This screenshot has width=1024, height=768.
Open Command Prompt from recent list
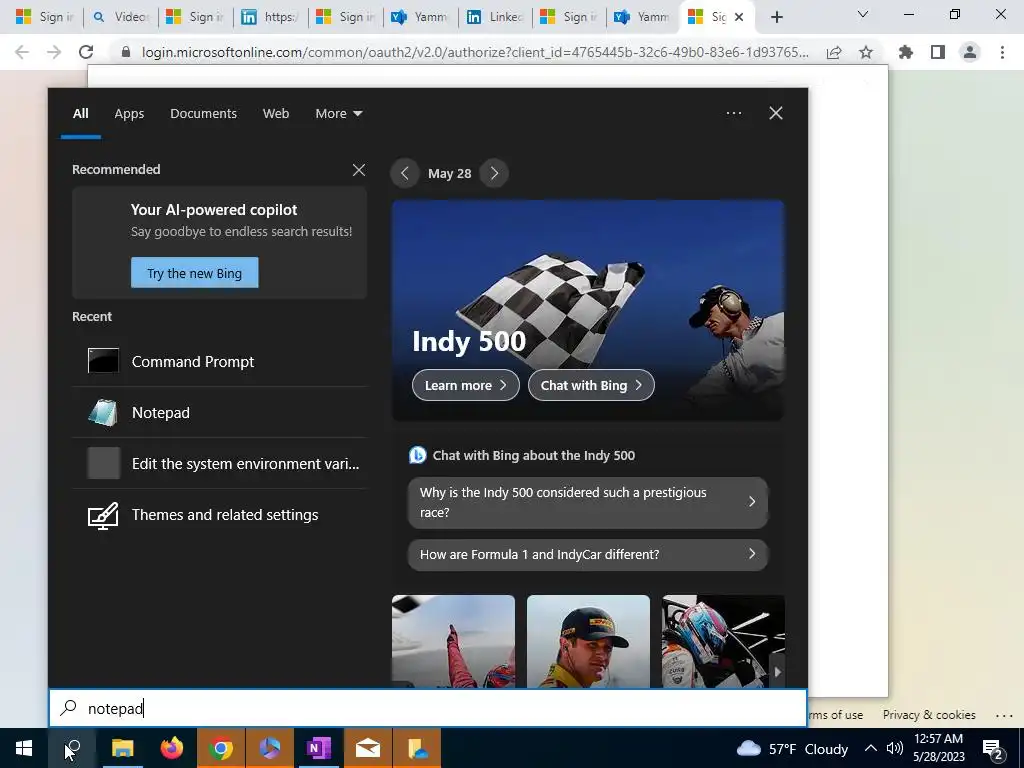(219, 361)
